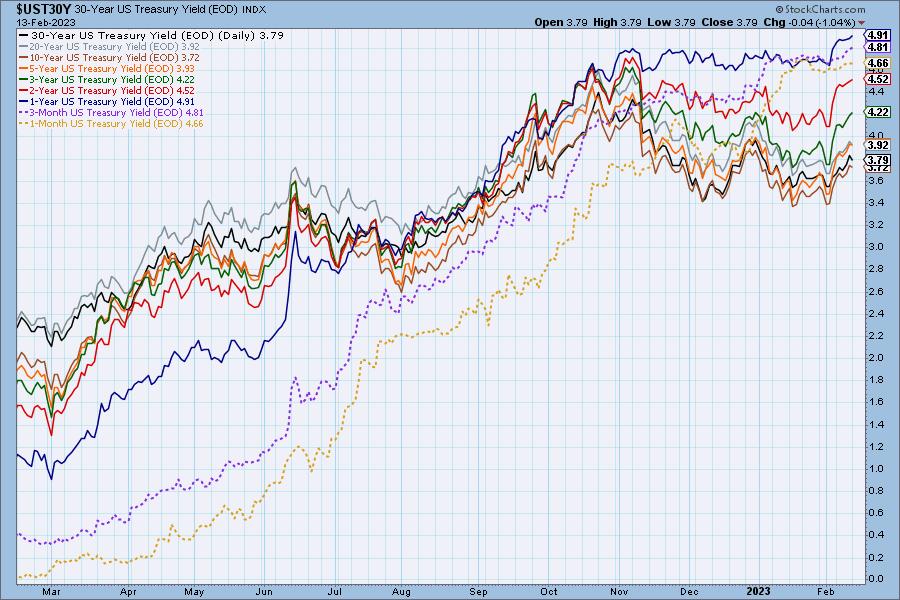Click the 0.8 tick on the yield axis

[876, 490]
